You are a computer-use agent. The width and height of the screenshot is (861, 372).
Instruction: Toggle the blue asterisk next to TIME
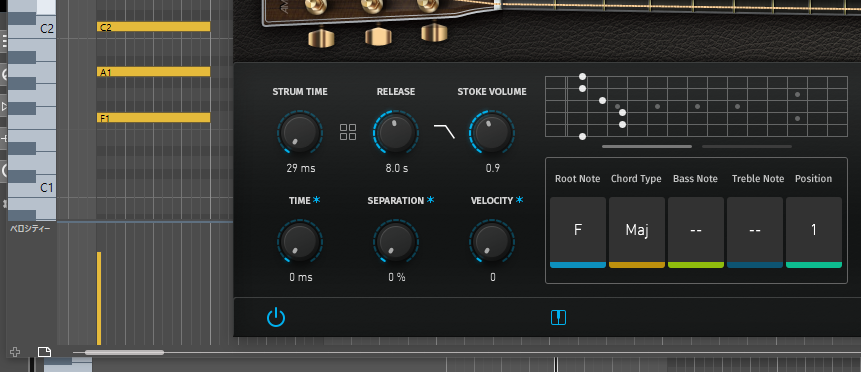(317, 200)
